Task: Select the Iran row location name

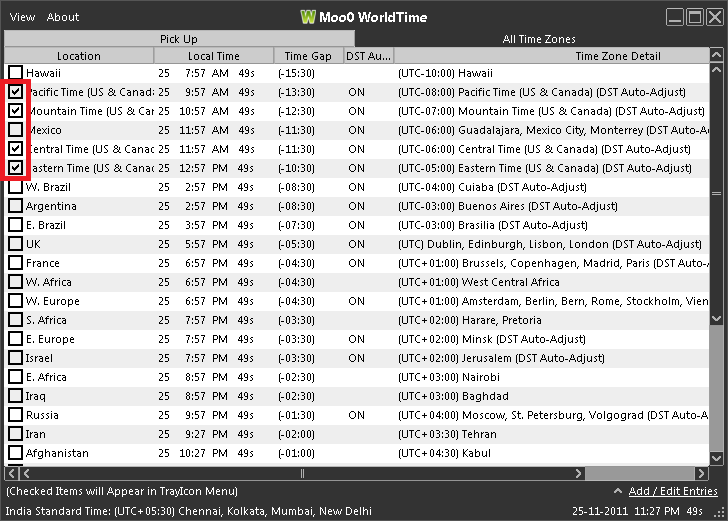Action: tap(35, 434)
